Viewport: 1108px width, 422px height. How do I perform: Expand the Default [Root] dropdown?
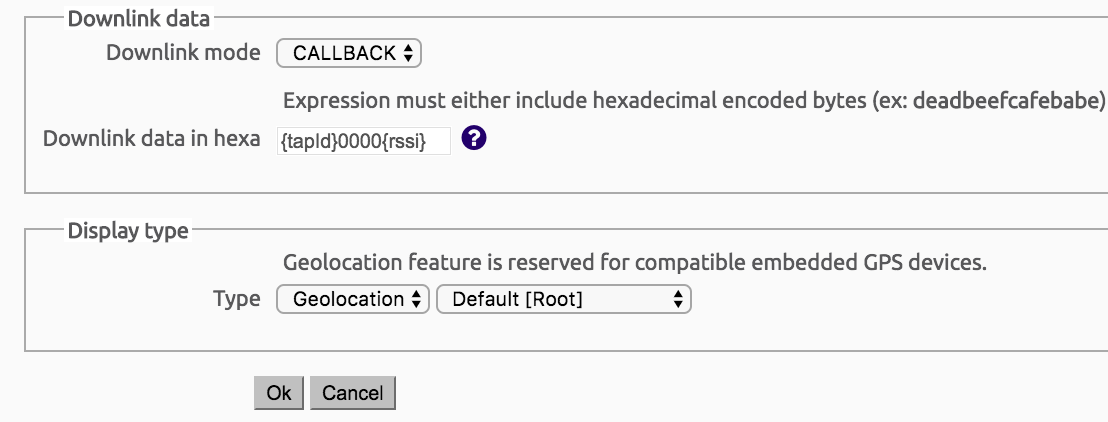pyautogui.click(x=564, y=299)
